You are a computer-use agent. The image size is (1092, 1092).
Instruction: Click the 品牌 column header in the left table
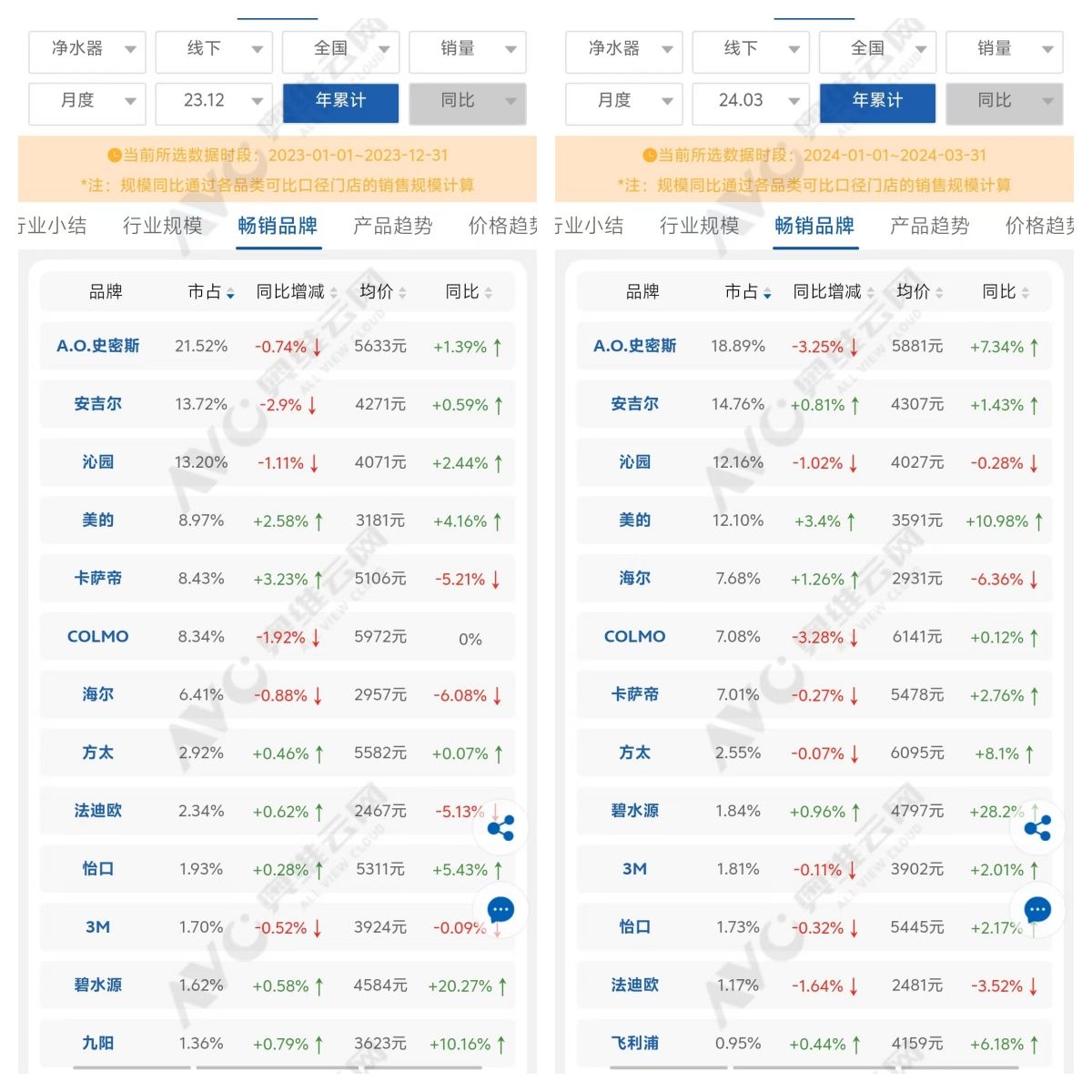tap(106, 292)
